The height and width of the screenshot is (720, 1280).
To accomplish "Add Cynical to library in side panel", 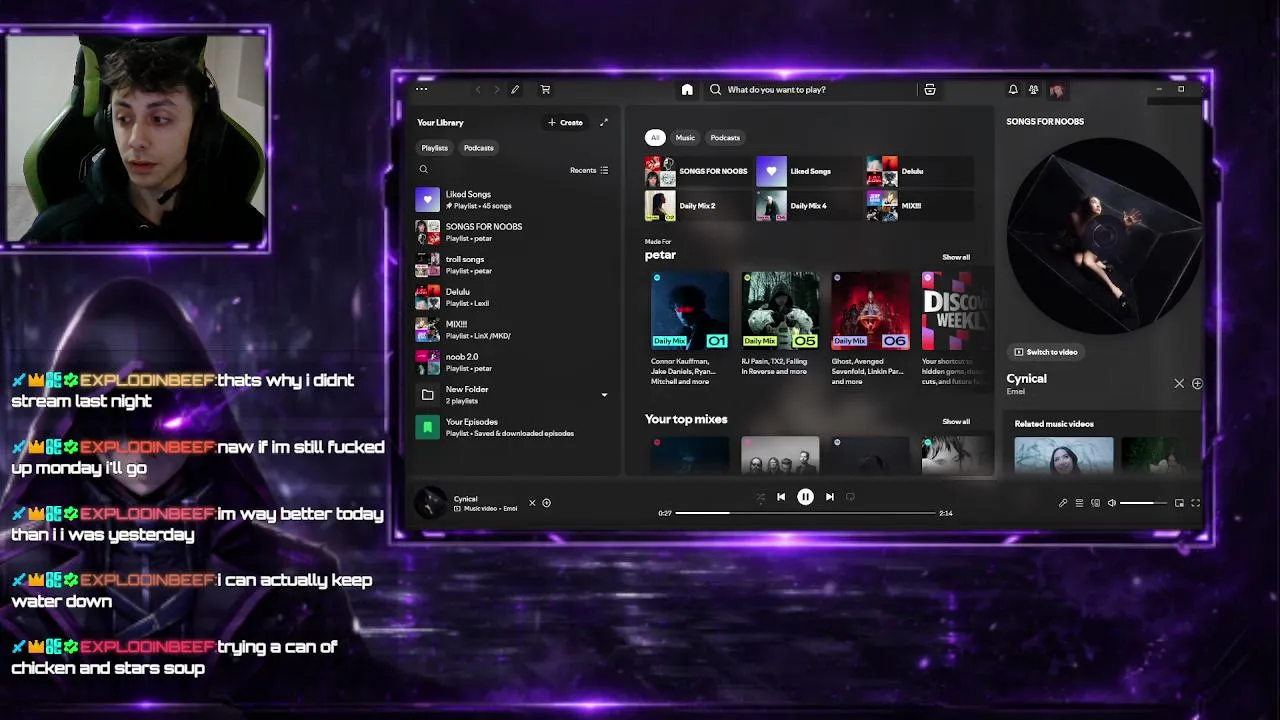I will (1197, 384).
